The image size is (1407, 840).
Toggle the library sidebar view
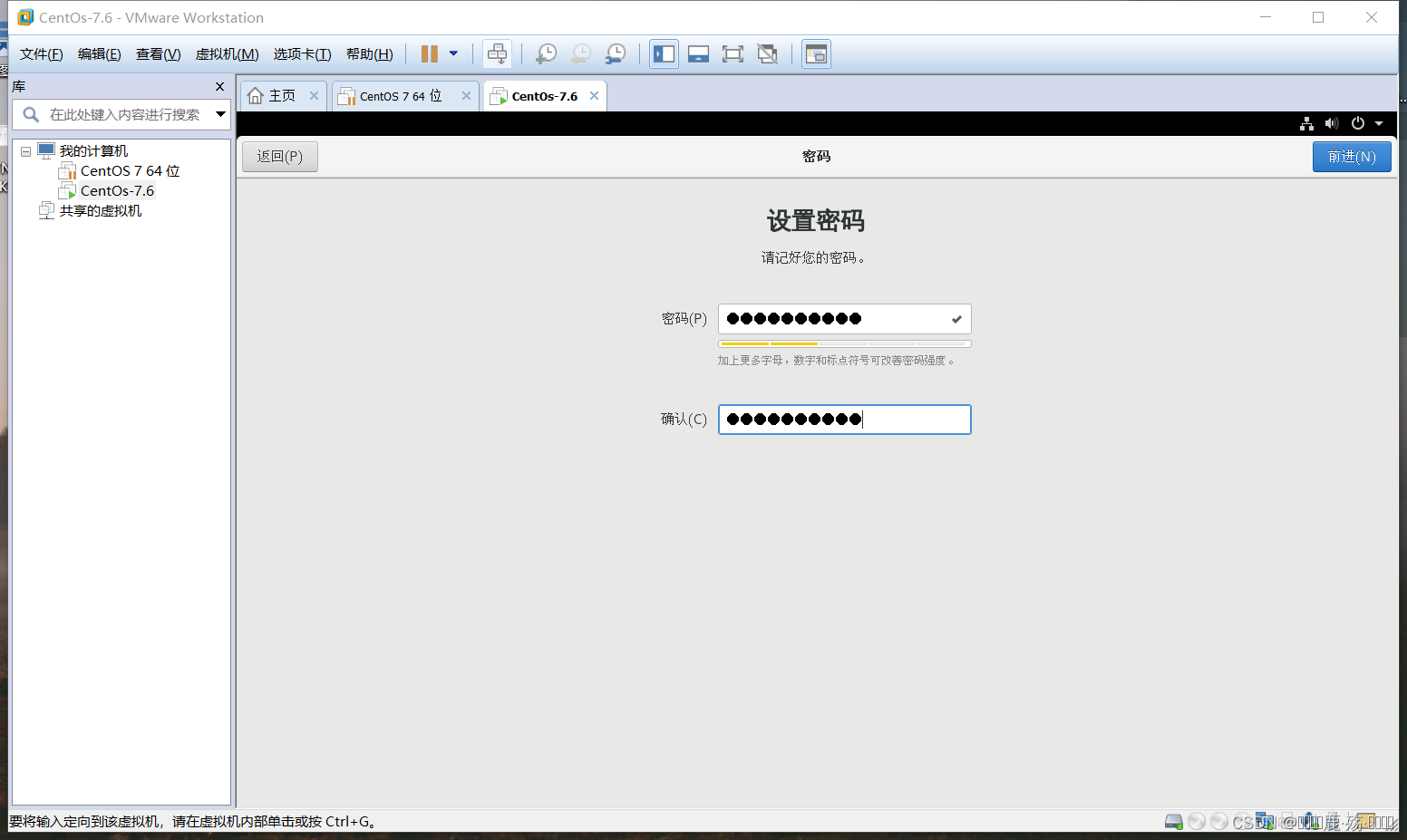pyautogui.click(x=664, y=54)
